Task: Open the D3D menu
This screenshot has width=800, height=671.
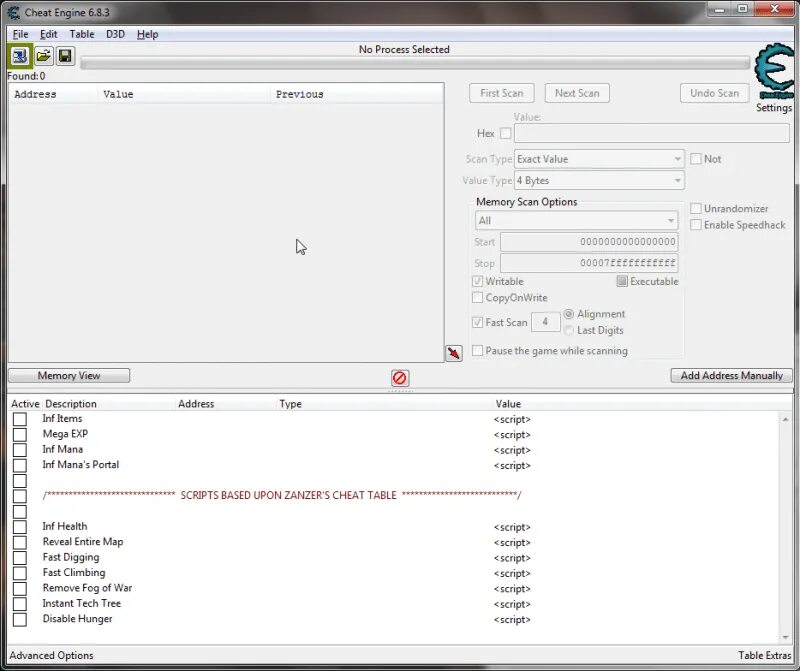Action: click(115, 34)
